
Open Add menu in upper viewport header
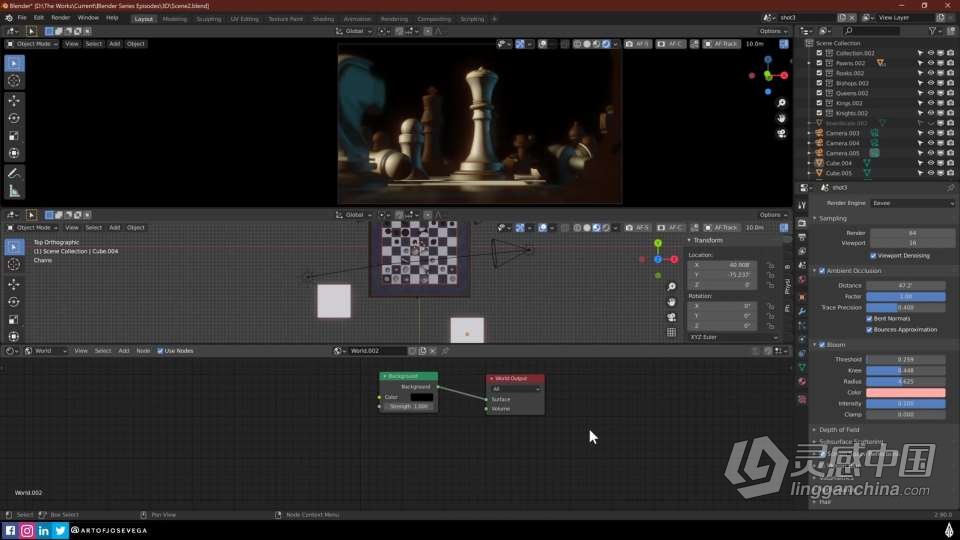pos(114,44)
